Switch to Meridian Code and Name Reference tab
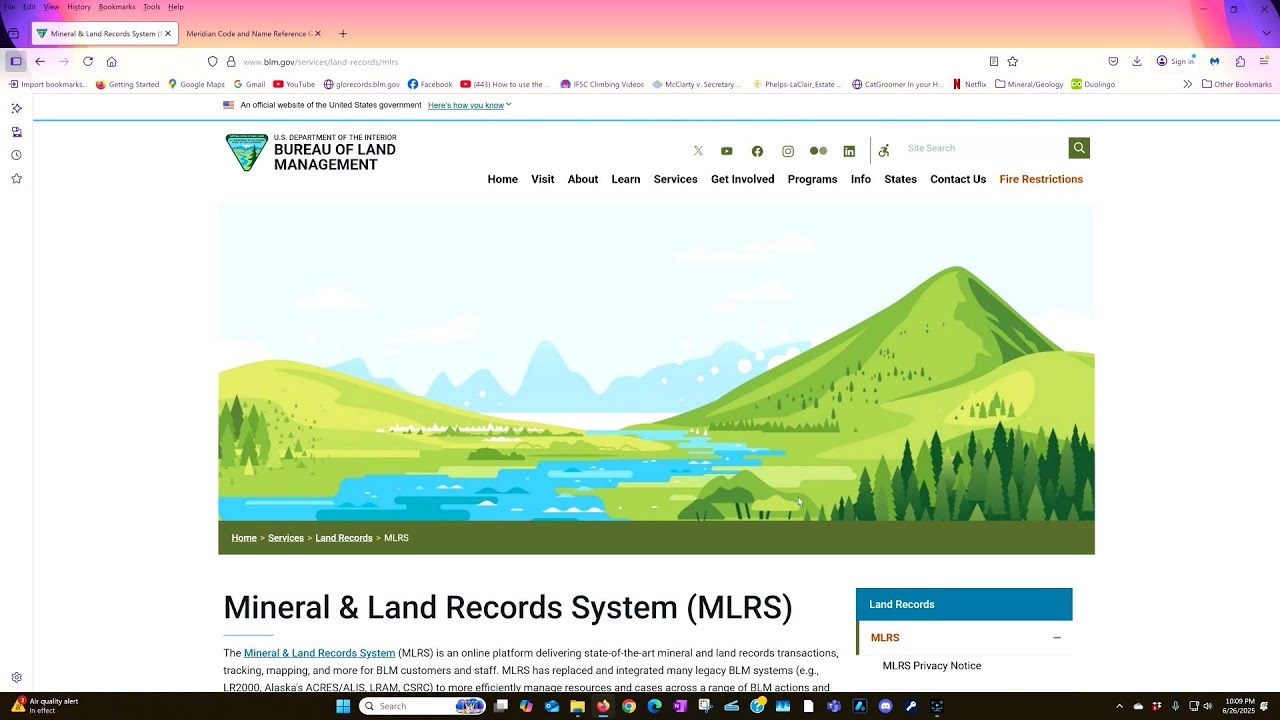 pos(249,33)
